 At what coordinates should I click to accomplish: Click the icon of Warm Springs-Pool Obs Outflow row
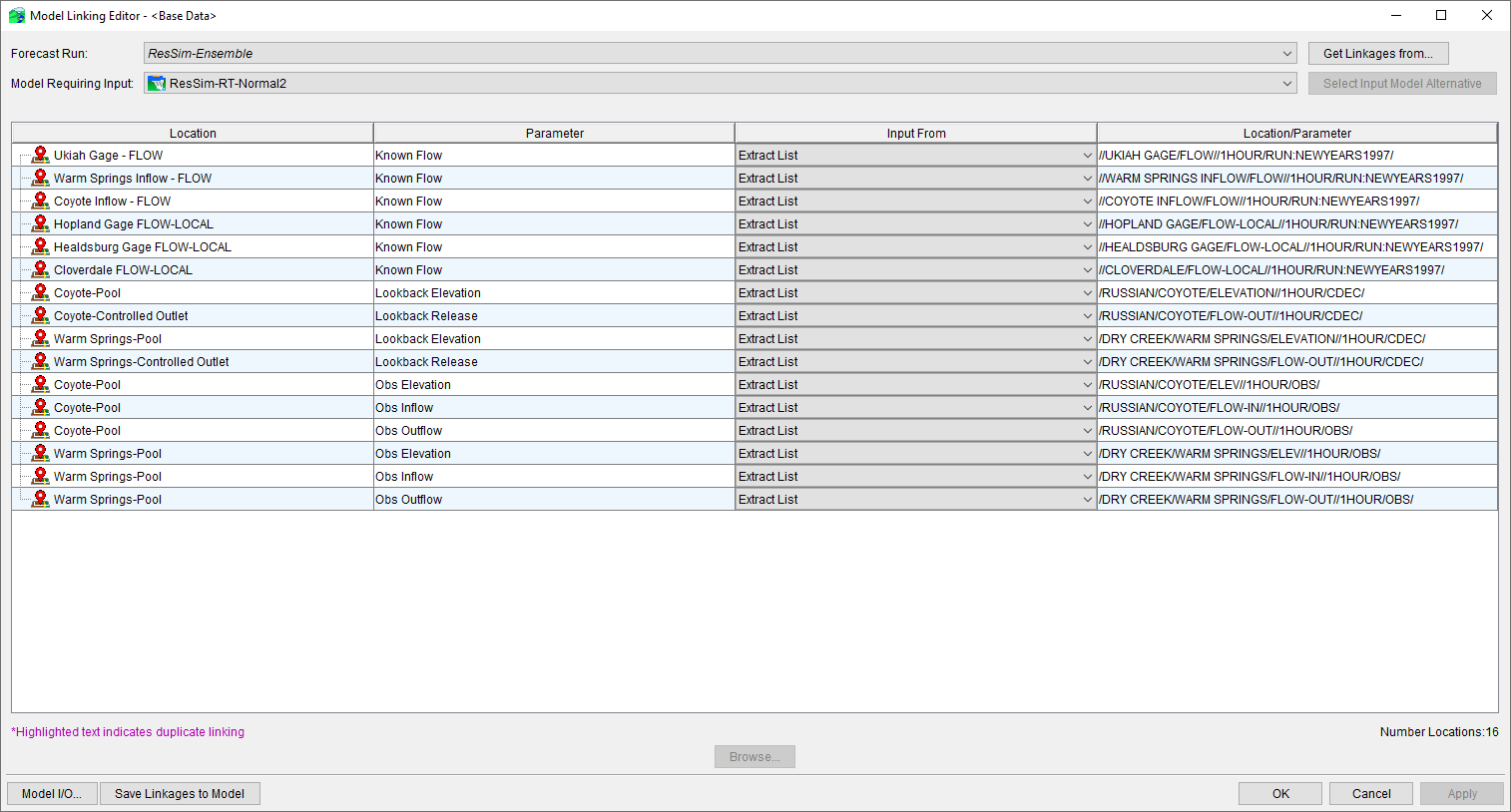tap(40, 499)
